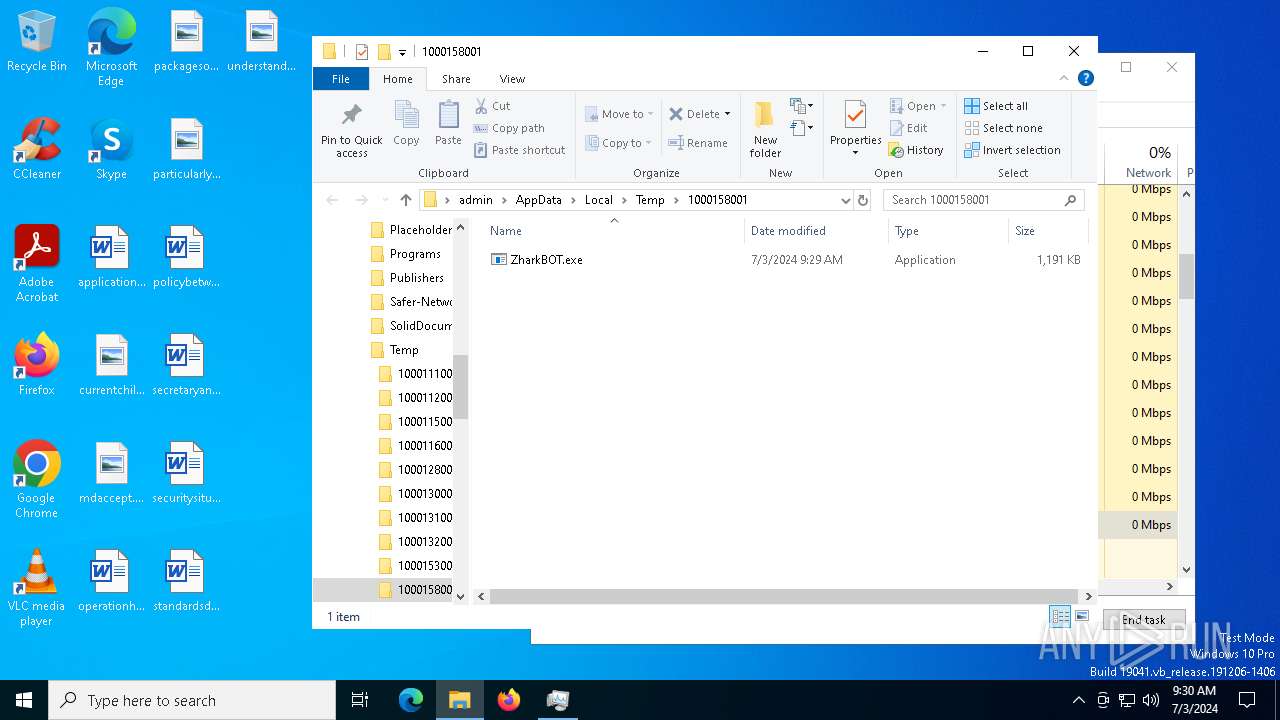The width and height of the screenshot is (1280, 720).
Task: Click the Cut scissors command
Action: (492, 106)
